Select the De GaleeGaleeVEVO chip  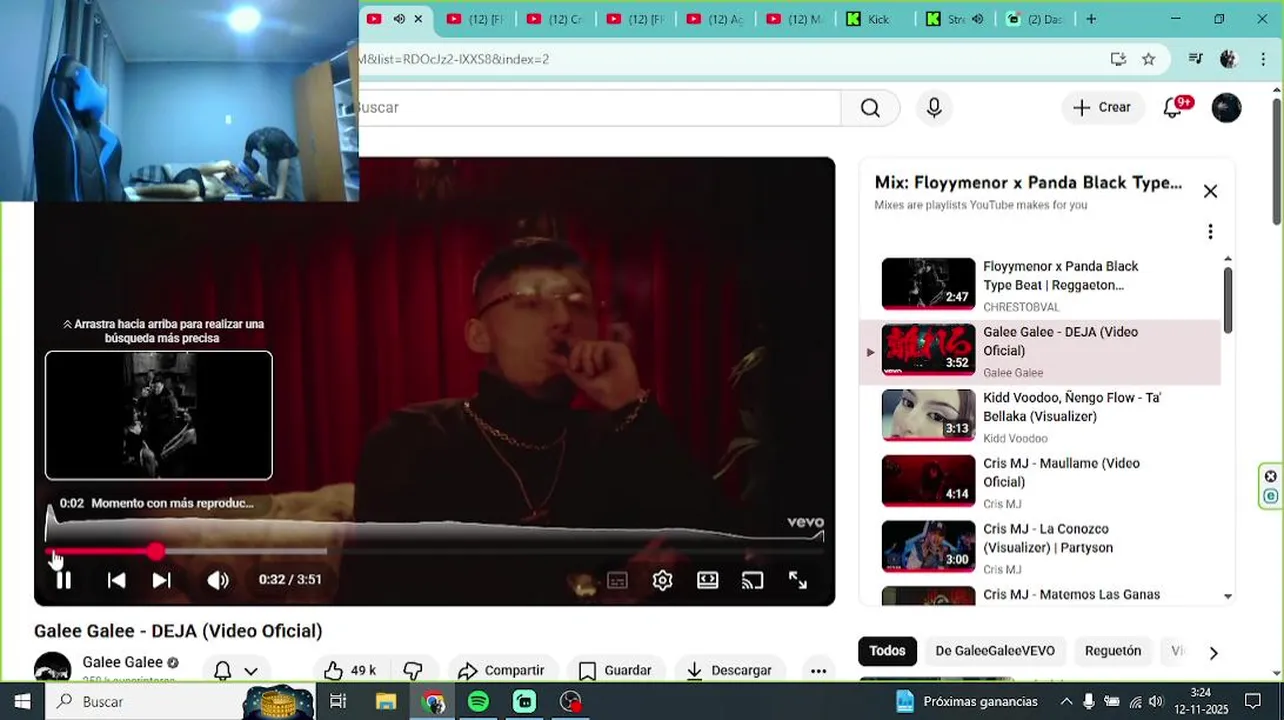pyautogui.click(x=995, y=651)
